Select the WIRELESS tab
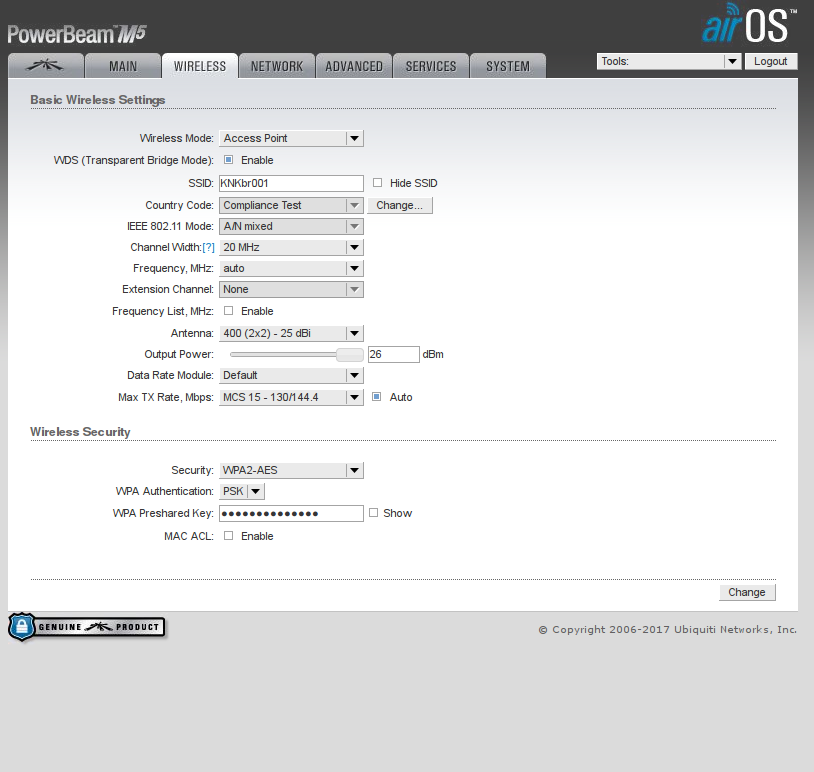The height and width of the screenshot is (772, 814). click(x=200, y=66)
